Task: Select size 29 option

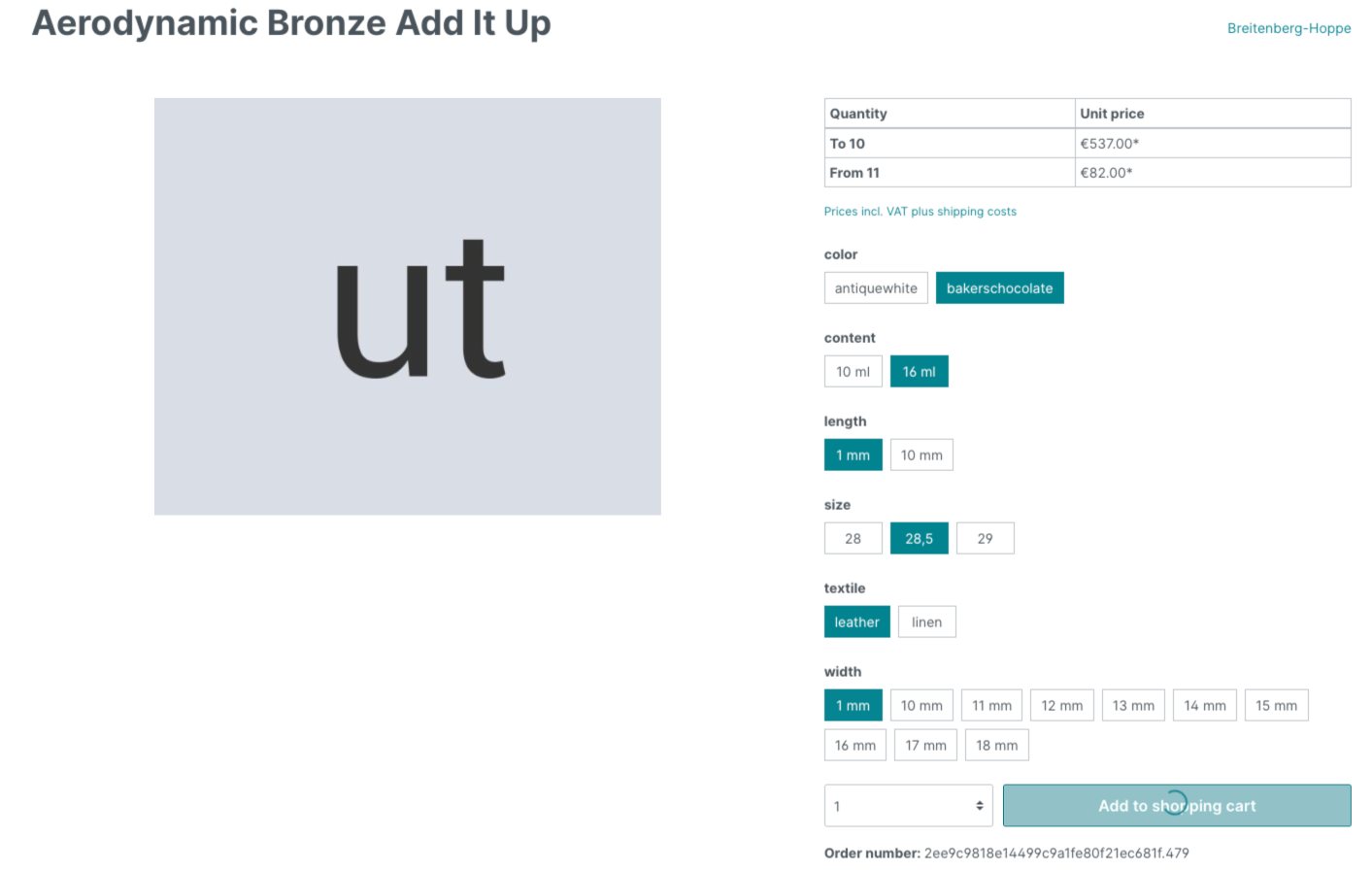Action: tap(985, 539)
